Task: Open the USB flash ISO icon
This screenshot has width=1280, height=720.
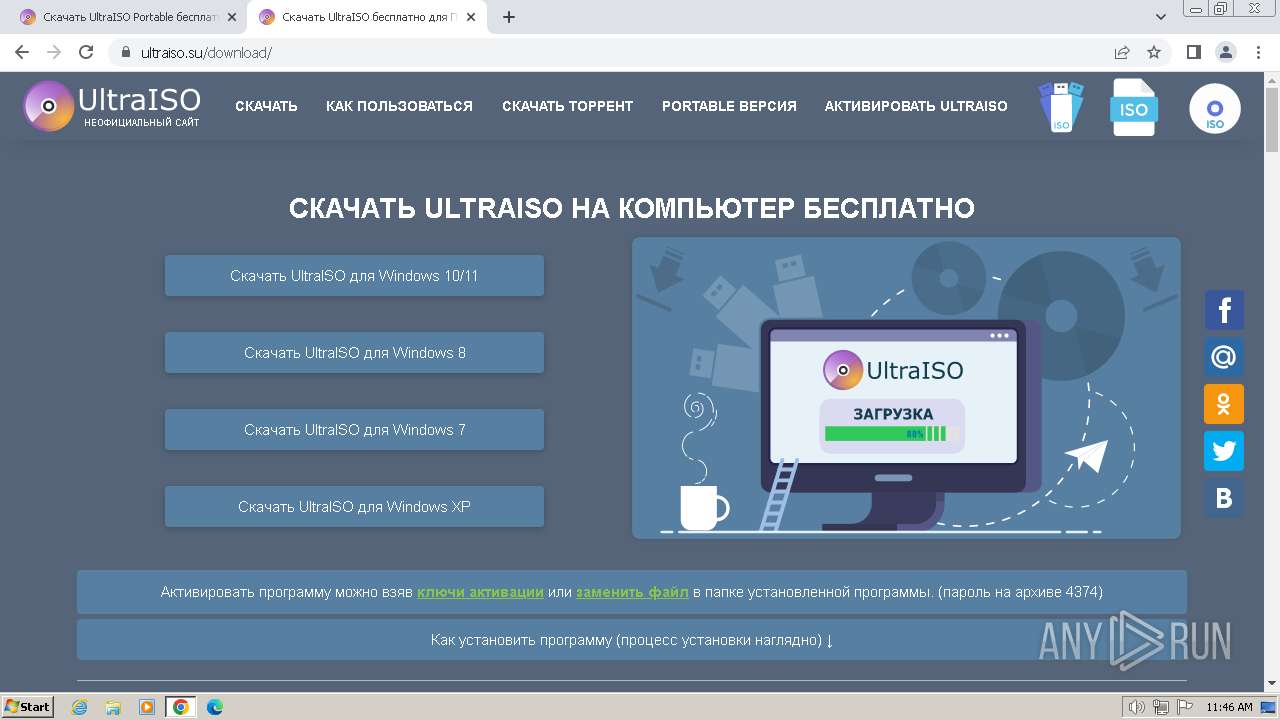Action: [1060, 107]
